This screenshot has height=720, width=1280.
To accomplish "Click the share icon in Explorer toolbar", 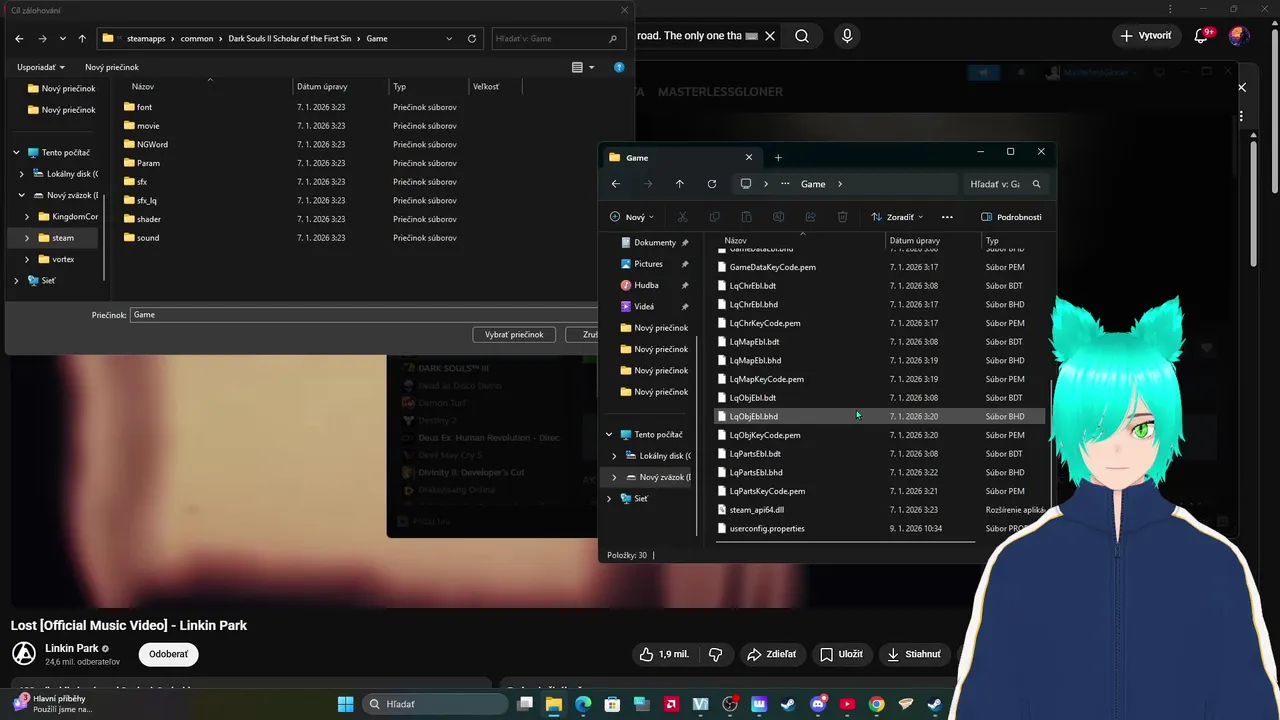I will click(810, 217).
